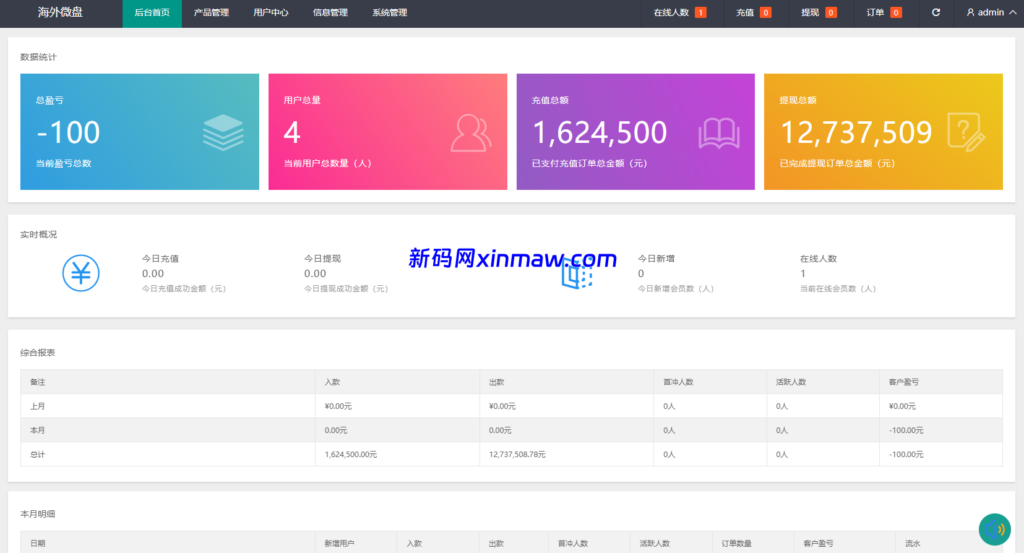Viewport: 1024px width, 553px height.
Task: Click the 今日充值 label
Action: tap(160, 259)
